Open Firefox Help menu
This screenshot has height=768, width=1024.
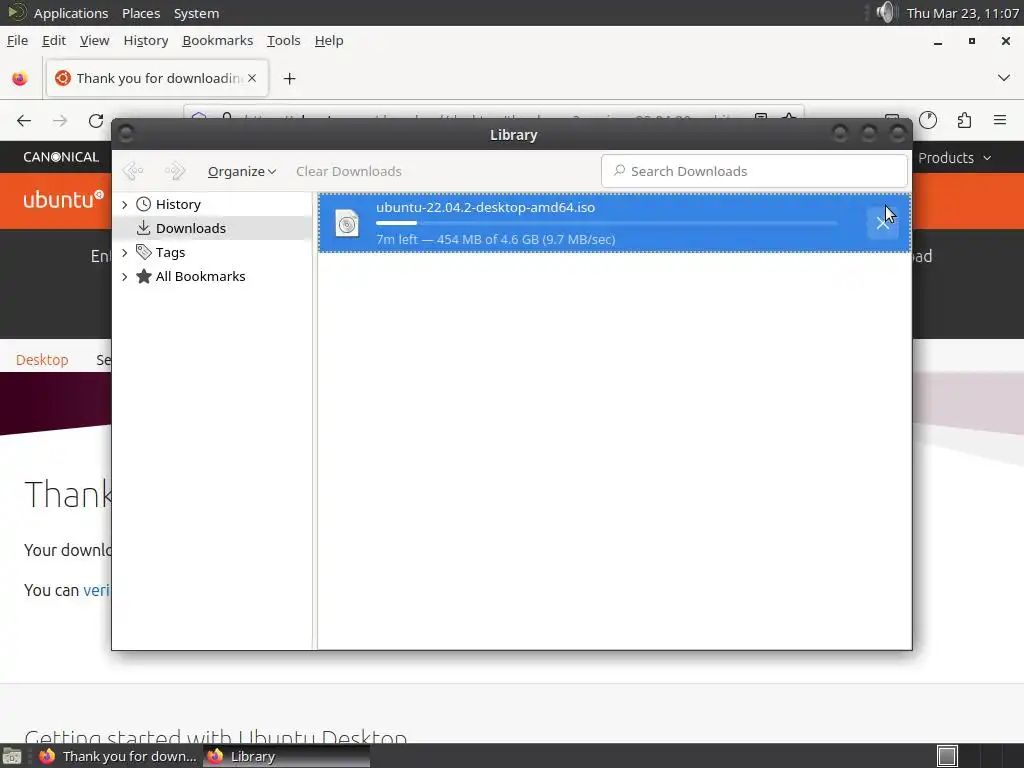[328, 40]
